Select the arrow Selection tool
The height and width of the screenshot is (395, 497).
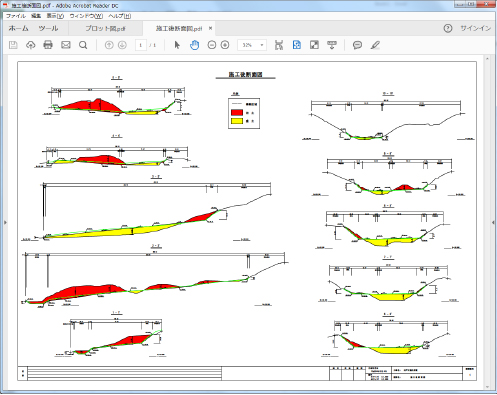(177, 45)
